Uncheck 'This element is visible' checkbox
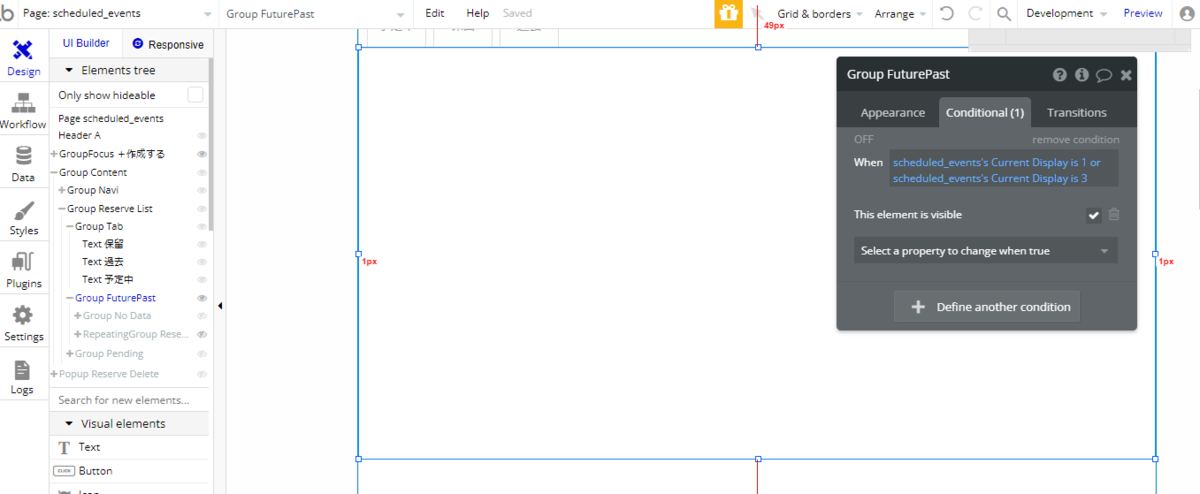This screenshot has height=494, width=1200. coord(1094,215)
